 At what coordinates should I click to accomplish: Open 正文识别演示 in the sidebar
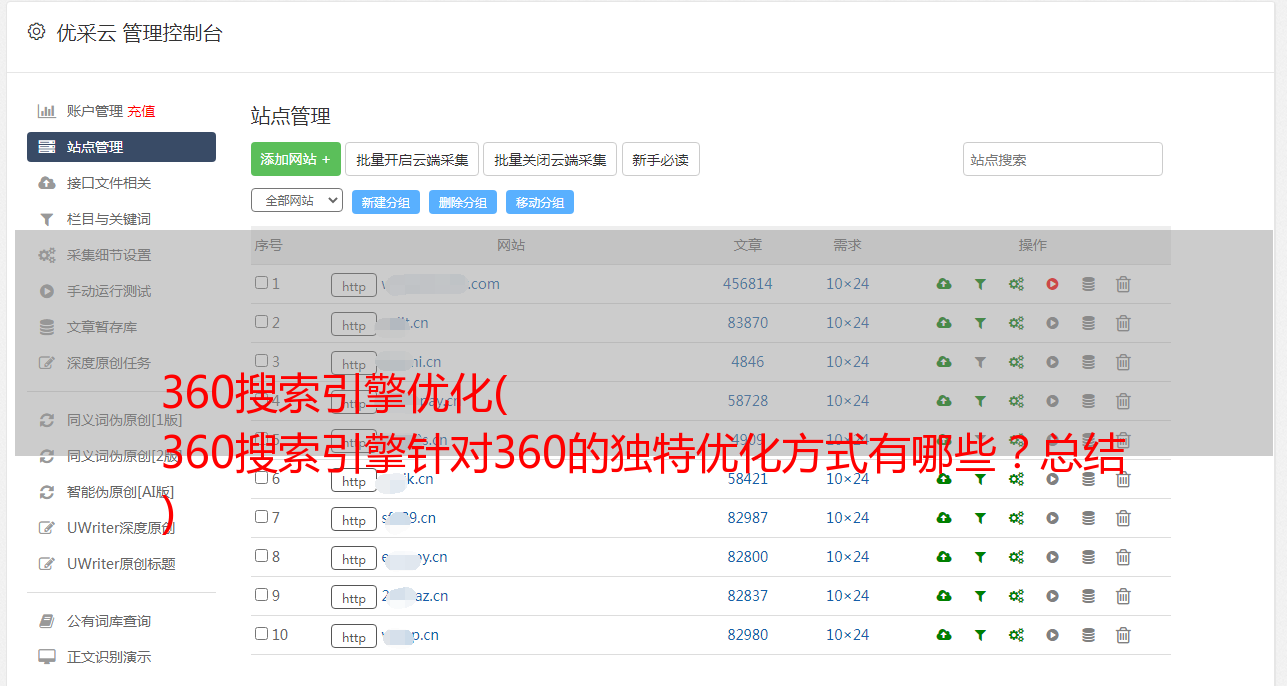click(109, 657)
